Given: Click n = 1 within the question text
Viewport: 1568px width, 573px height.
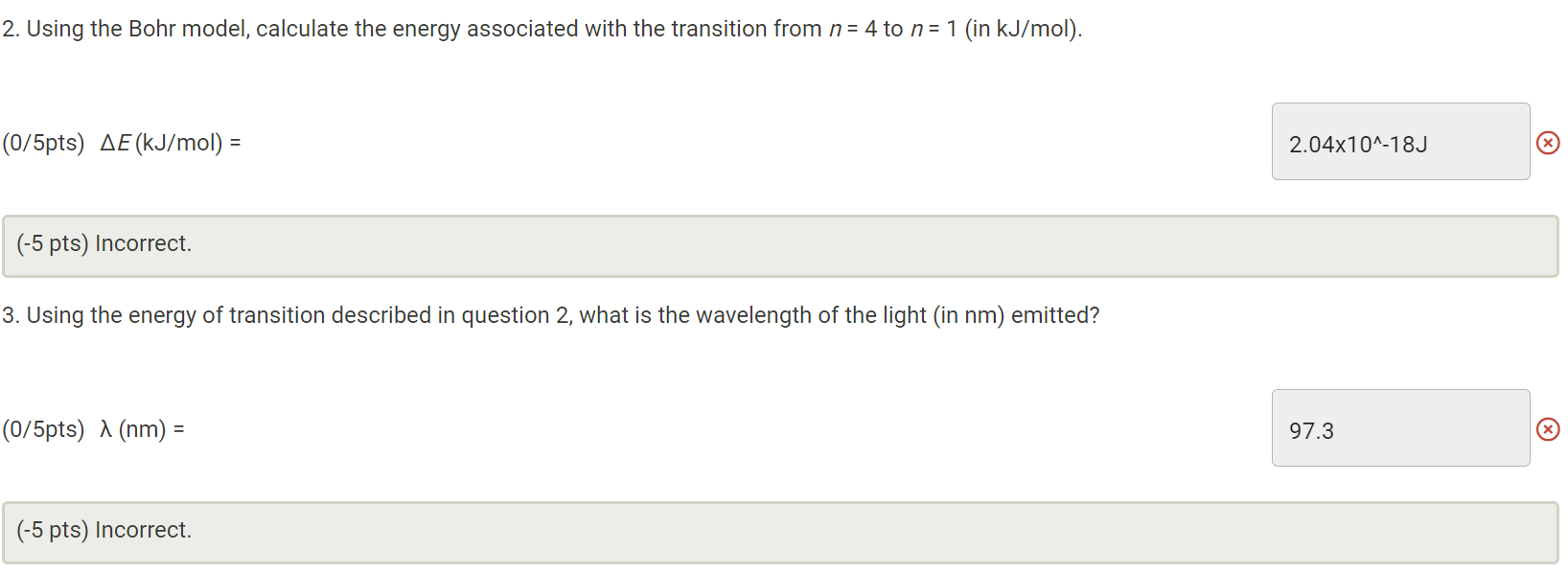Looking at the screenshot, I should point(932,28).
